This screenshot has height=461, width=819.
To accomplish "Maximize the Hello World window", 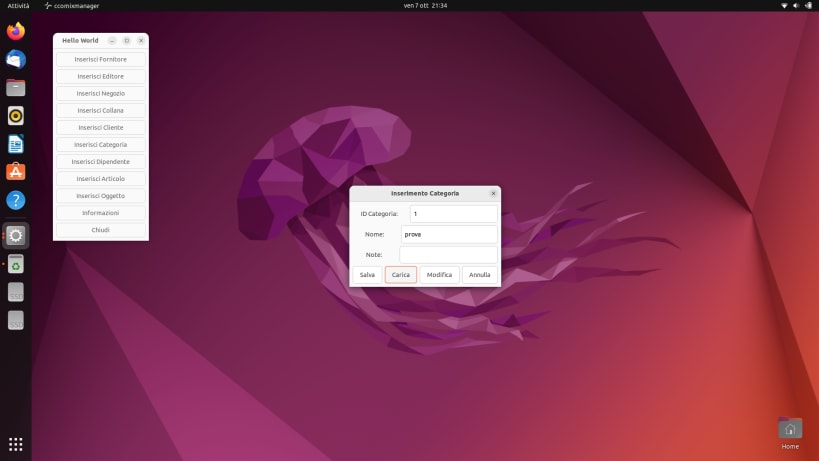I will click(x=126, y=41).
